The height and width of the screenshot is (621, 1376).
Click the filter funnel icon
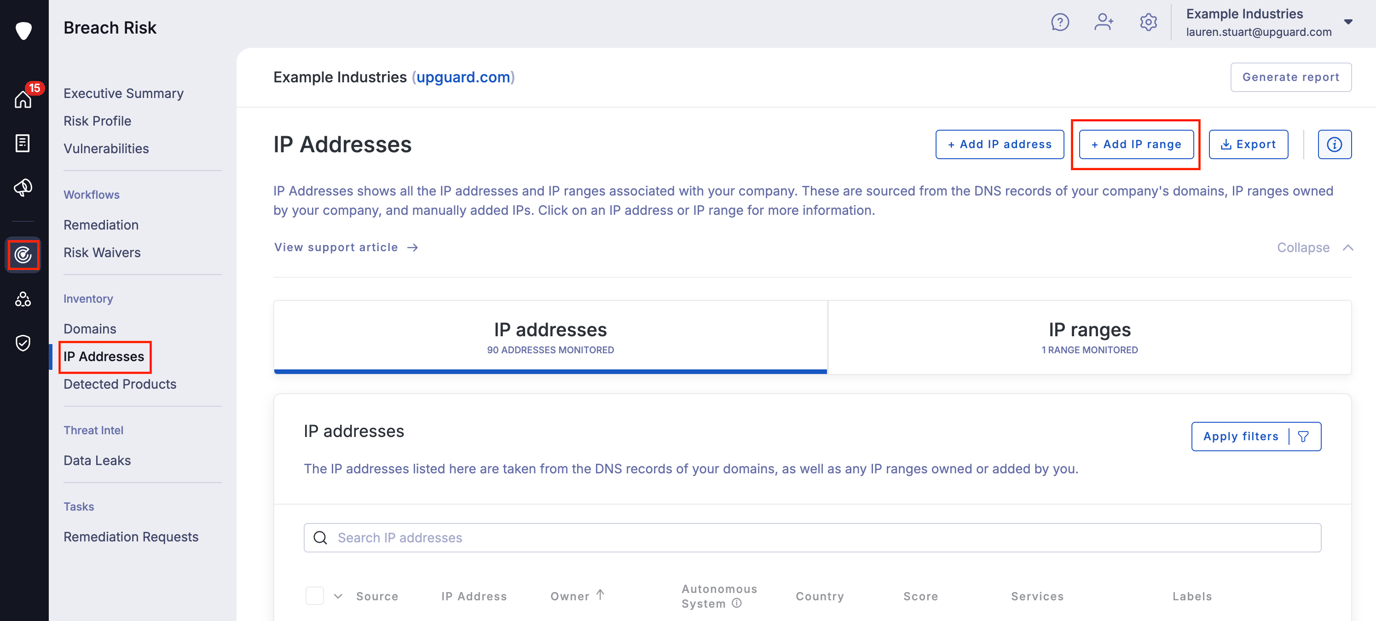click(1304, 437)
